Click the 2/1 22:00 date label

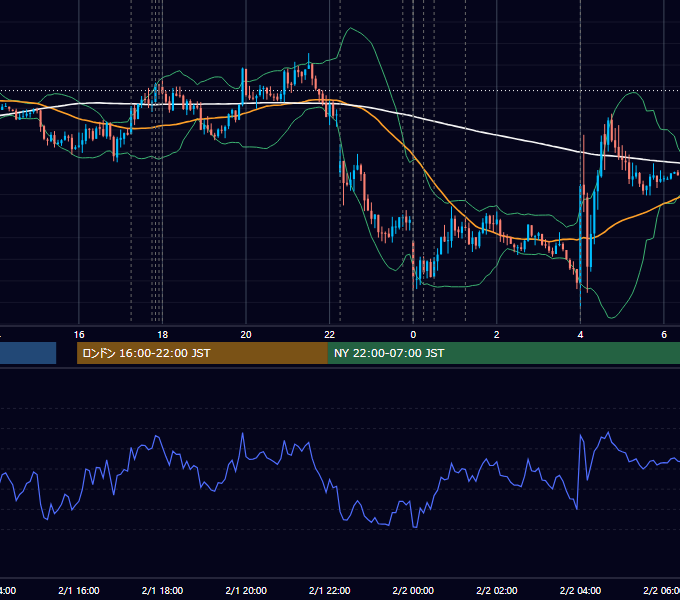(x=330, y=590)
